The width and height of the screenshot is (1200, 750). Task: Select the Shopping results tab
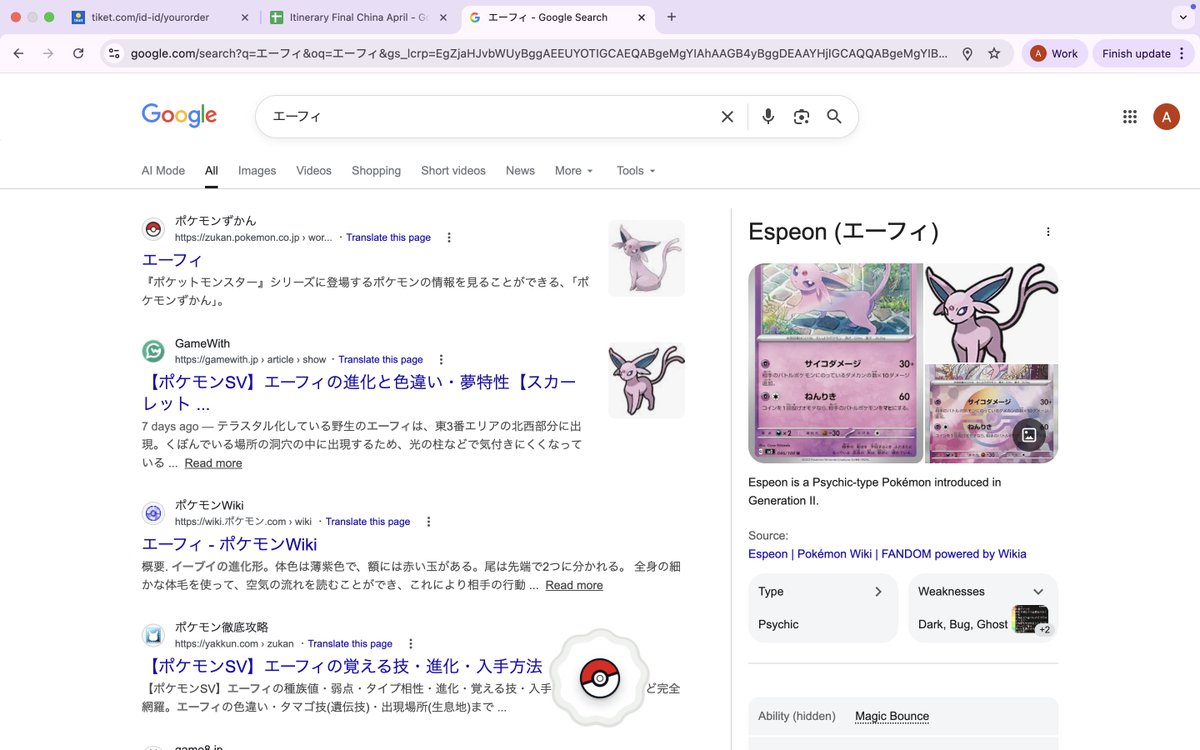tap(376, 171)
